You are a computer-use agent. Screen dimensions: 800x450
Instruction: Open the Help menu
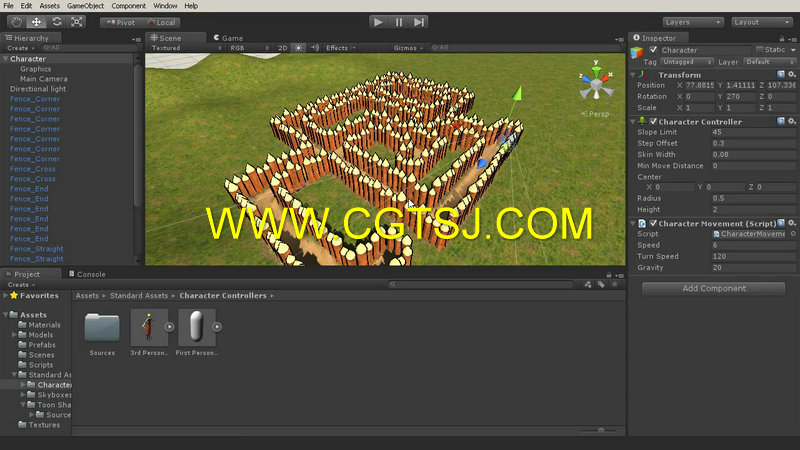pos(191,6)
